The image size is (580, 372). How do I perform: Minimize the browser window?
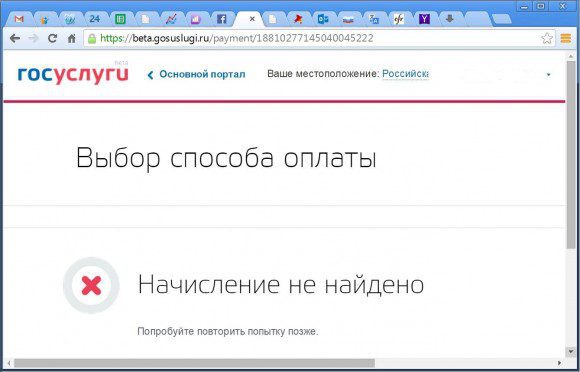(523, 6)
